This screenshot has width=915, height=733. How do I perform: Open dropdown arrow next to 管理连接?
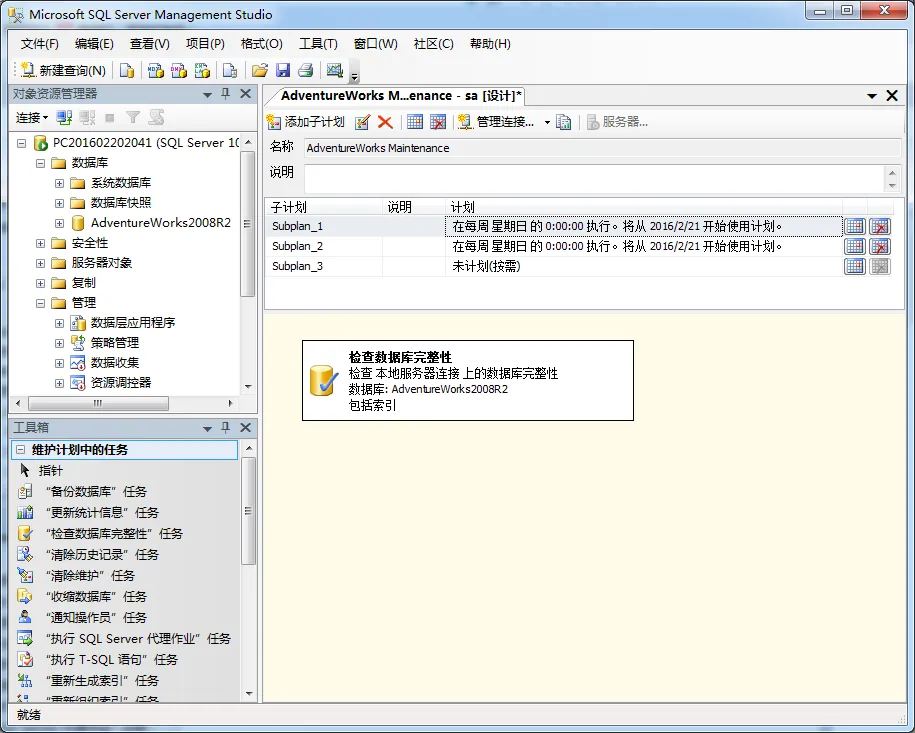(547, 123)
